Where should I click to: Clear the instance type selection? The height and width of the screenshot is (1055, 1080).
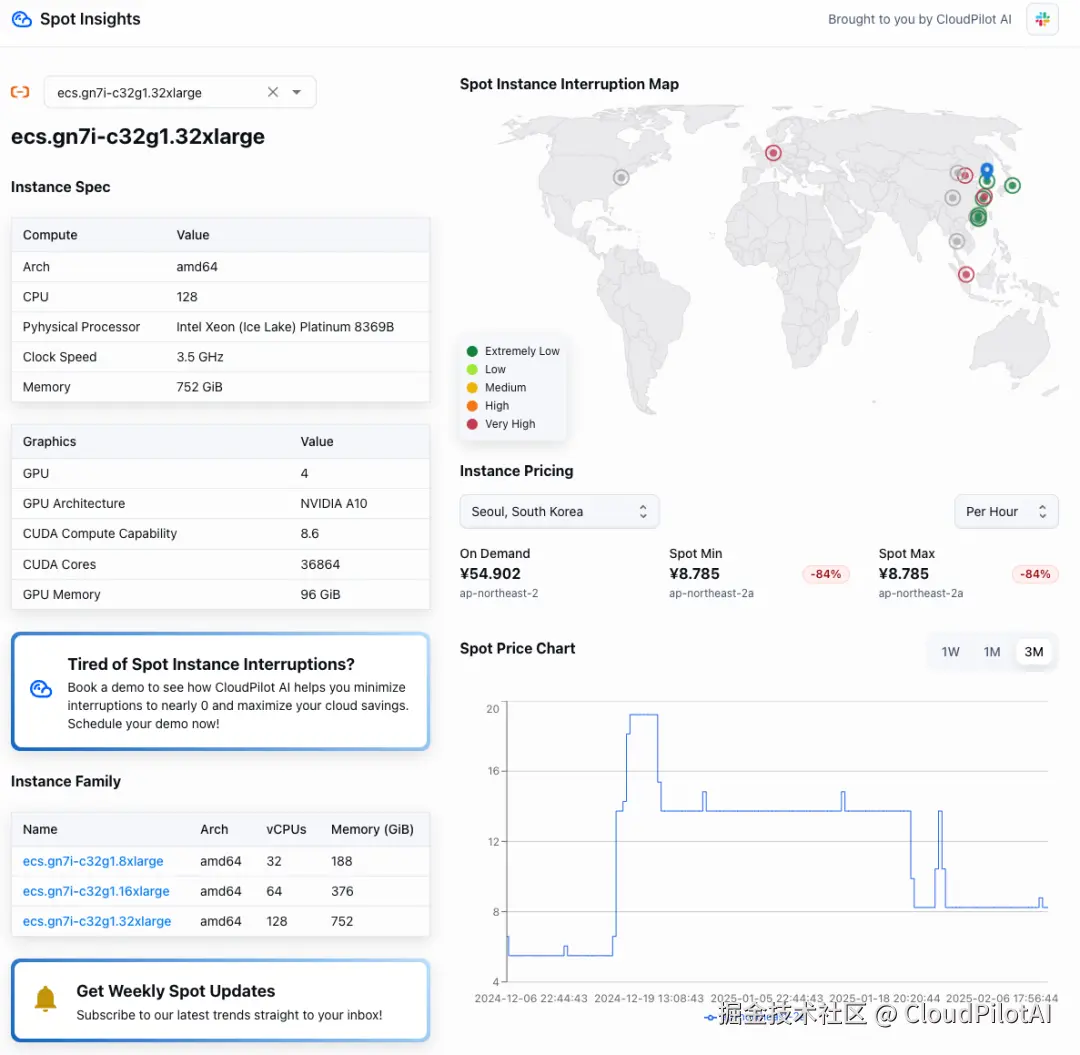pos(273,92)
